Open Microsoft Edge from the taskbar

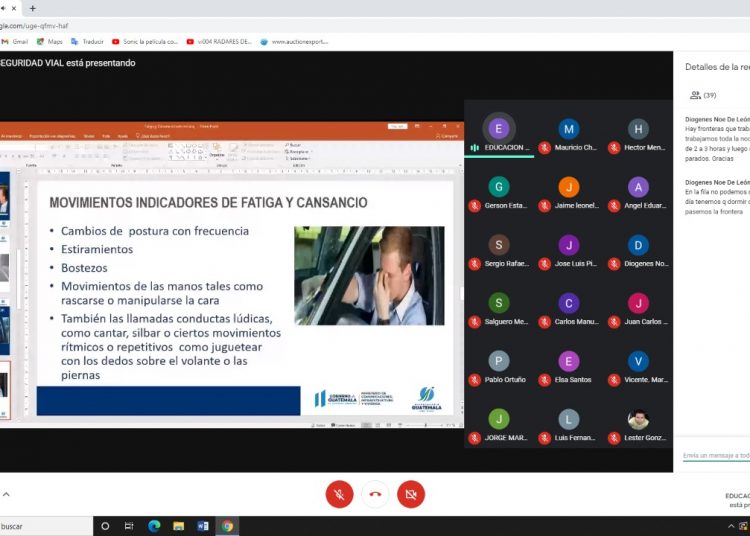tap(154, 526)
